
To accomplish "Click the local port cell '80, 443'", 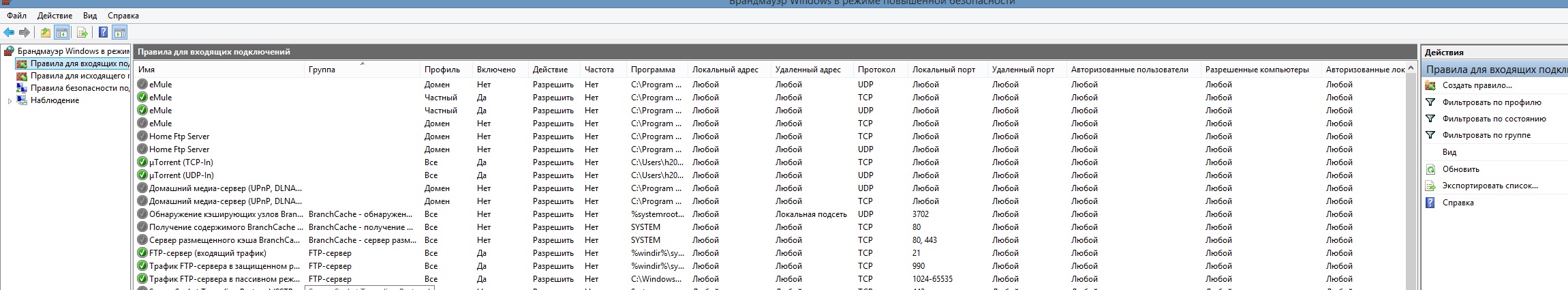I will click(925, 240).
